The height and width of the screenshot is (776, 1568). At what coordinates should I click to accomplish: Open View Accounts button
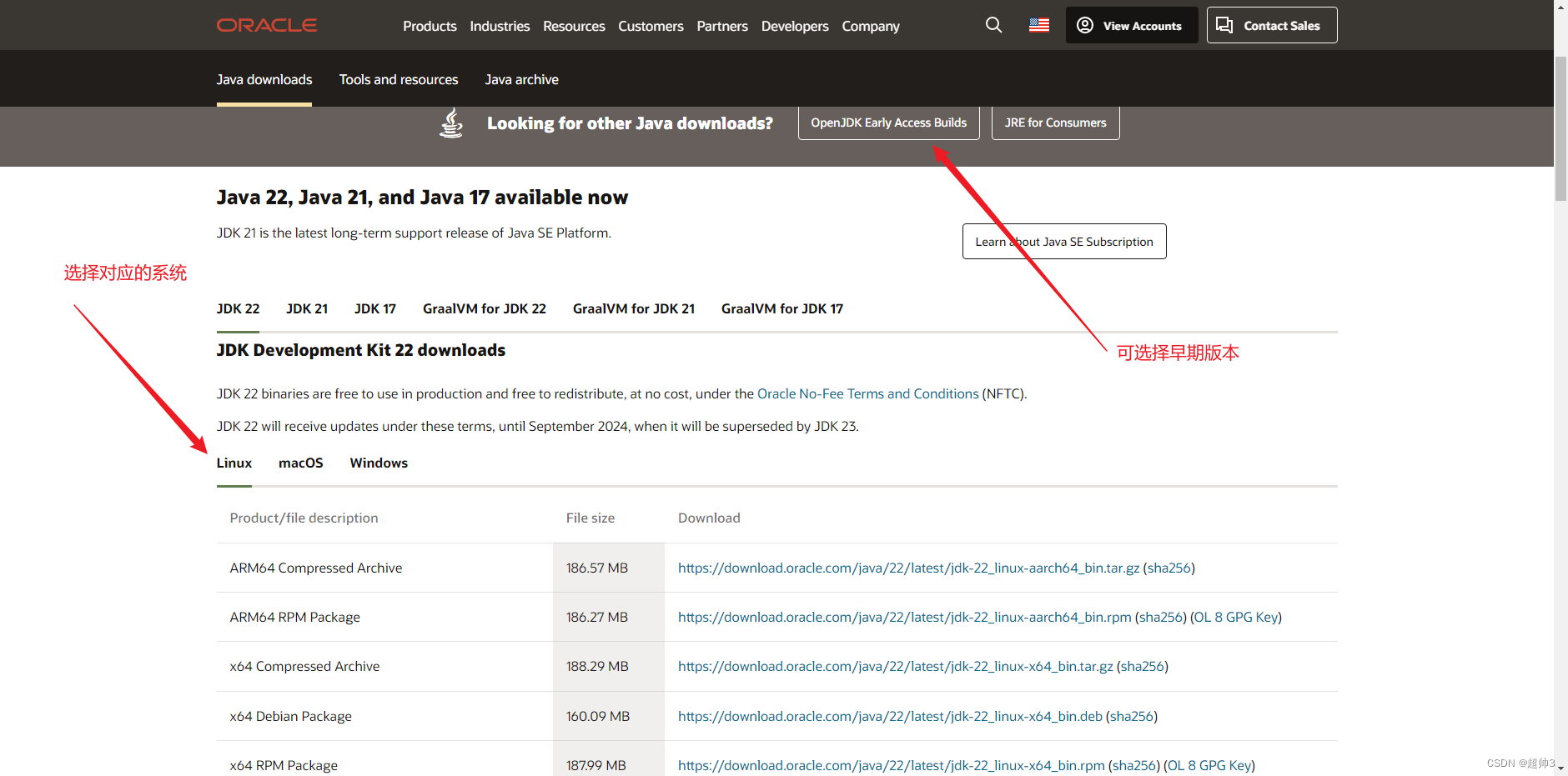click(x=1132, y=25)
